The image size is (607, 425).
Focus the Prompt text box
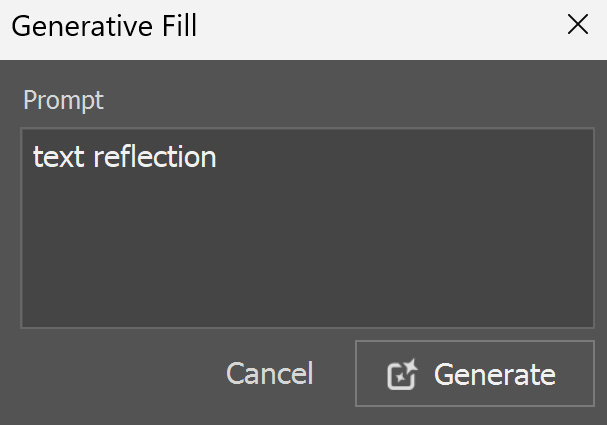coord(307,228)
